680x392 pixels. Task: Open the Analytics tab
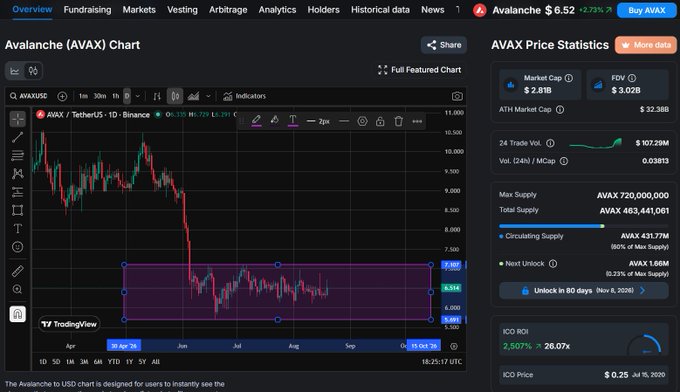(x=277, y=10)
